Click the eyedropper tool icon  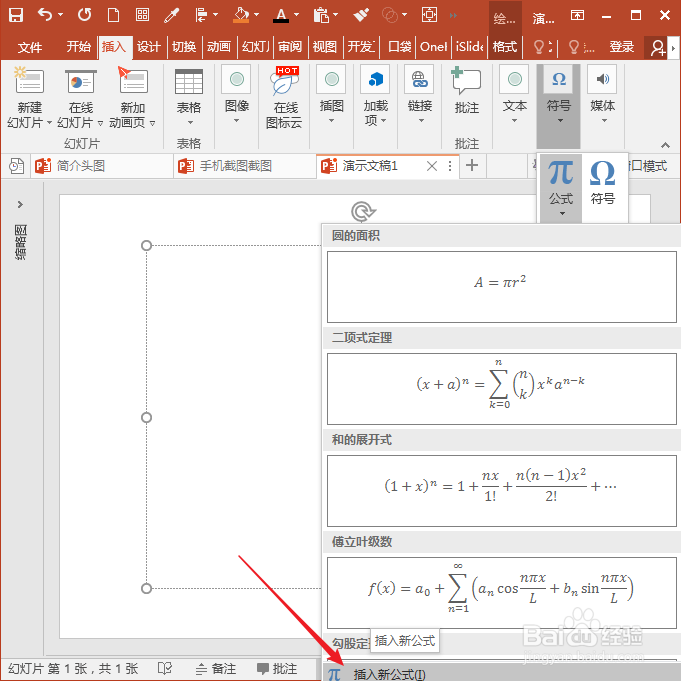(171, 15)
